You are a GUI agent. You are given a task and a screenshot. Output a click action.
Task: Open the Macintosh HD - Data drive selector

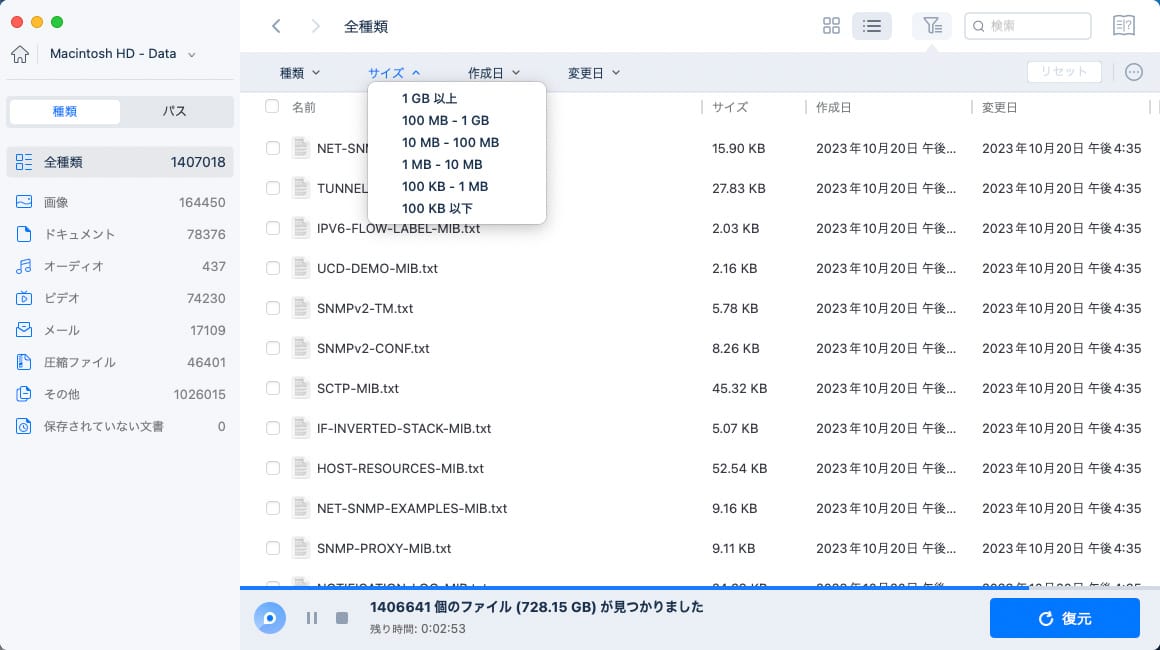[122, 54]
